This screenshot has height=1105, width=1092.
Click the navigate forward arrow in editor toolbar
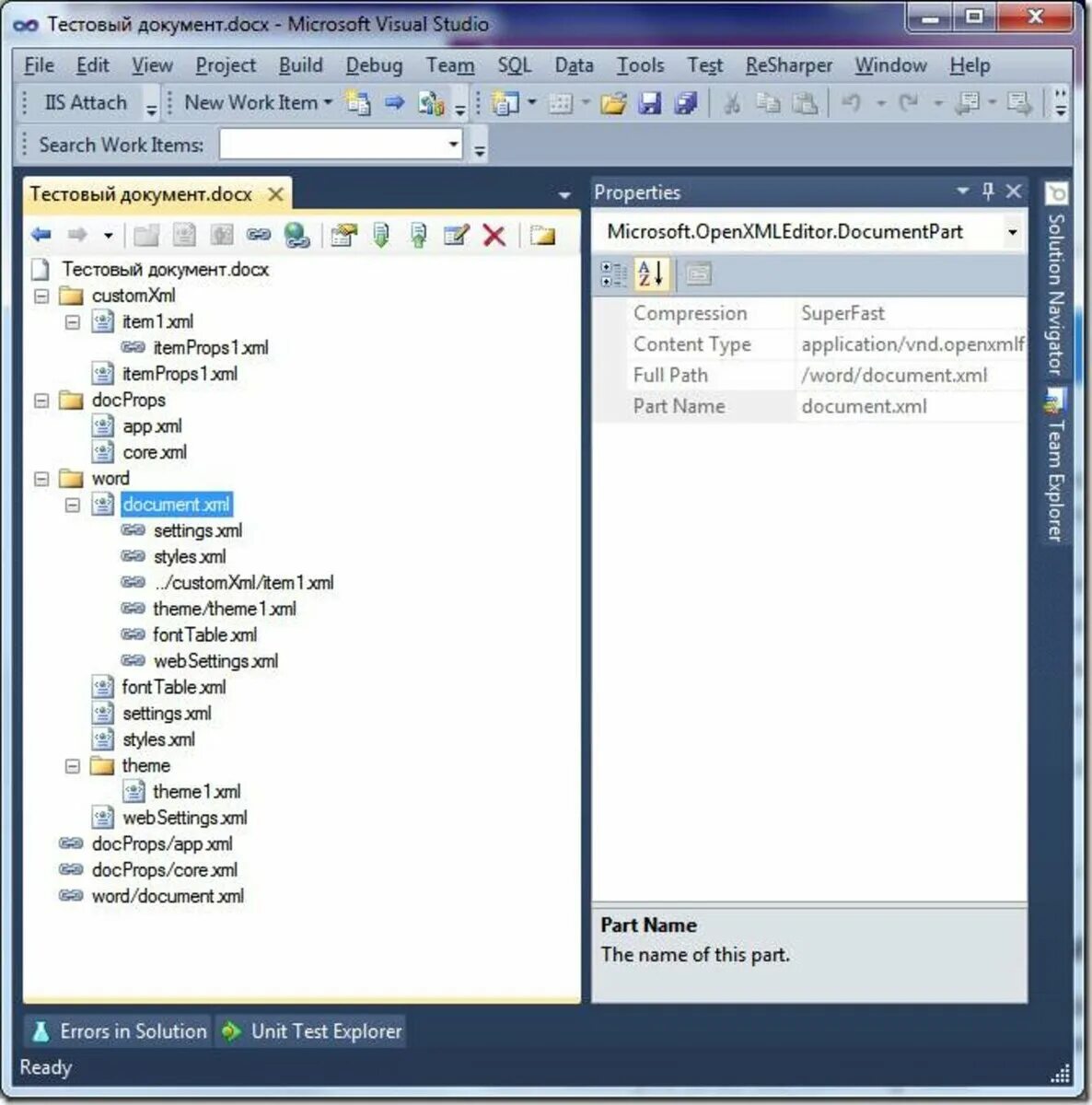coord(77,235)
